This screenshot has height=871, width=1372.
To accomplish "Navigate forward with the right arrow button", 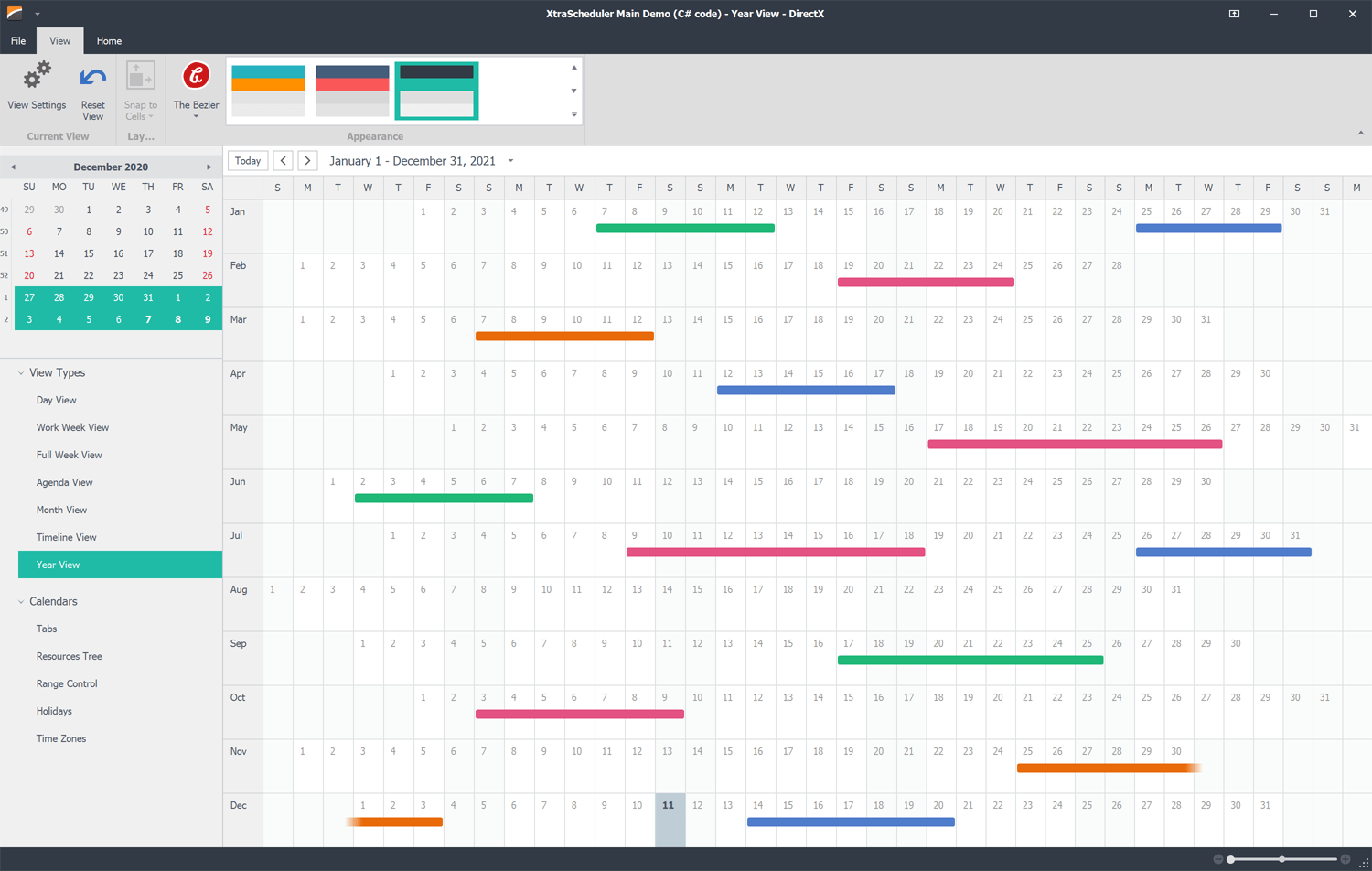I will click(x=307, y=159).
